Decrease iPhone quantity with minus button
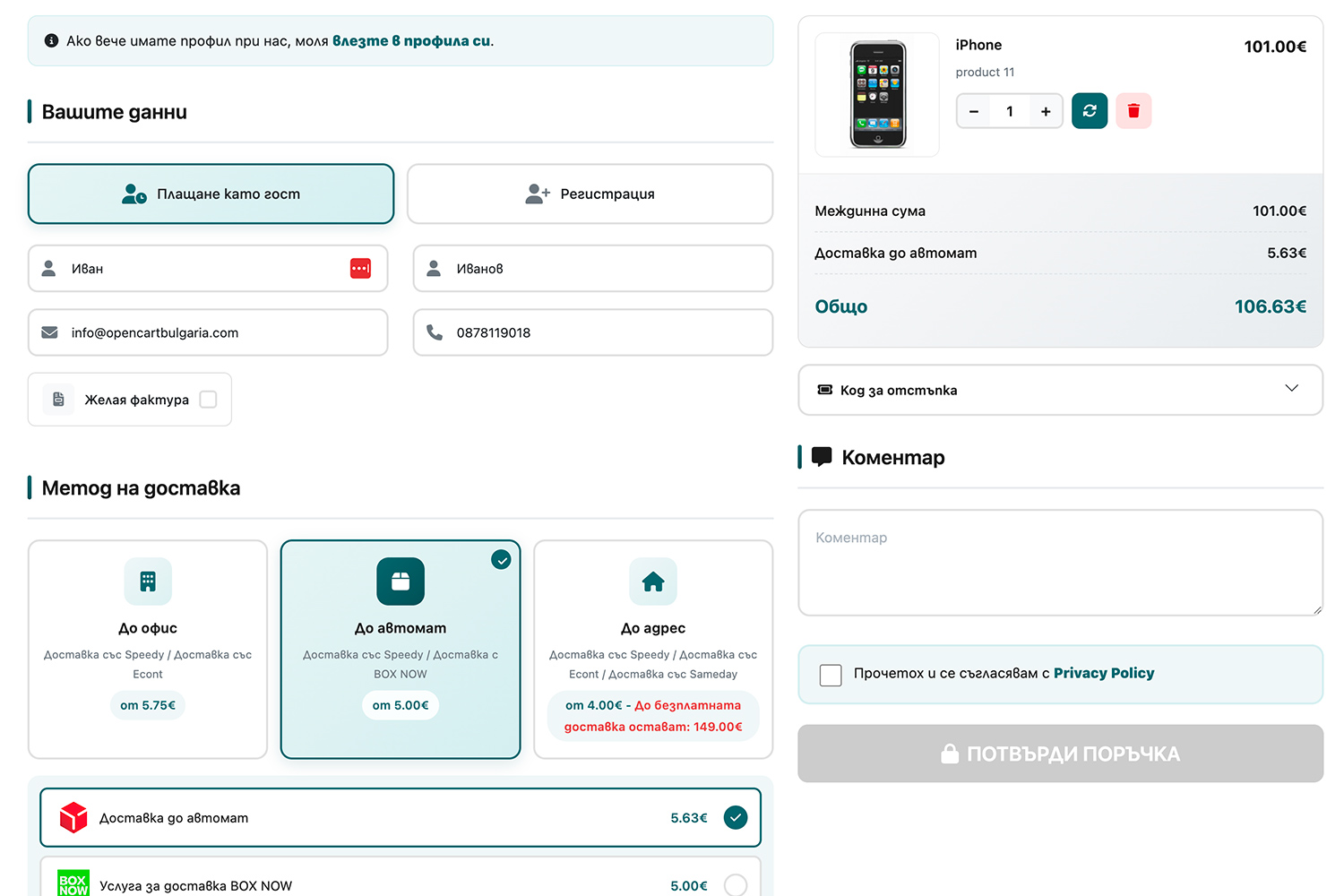Image resolution: width=1344 pixels, height=896 pixels. 974,111
